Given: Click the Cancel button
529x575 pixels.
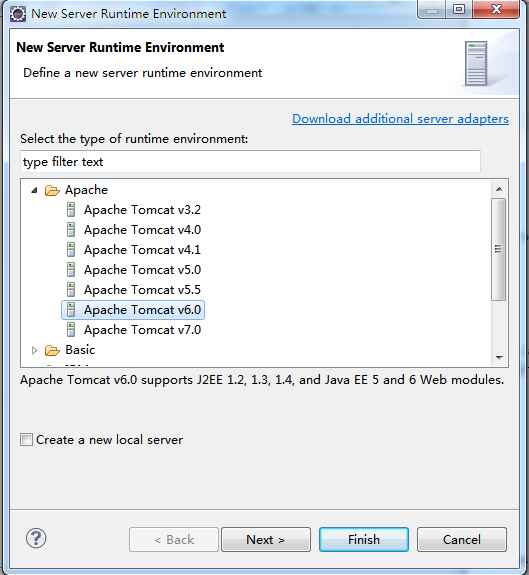Looking at the screenshot, I should pos(462,539).
